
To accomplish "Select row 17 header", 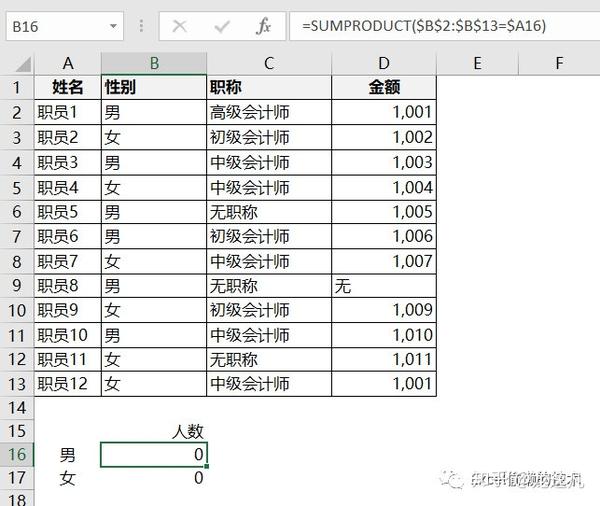I will pyautogui.click(x=17, y=478).
